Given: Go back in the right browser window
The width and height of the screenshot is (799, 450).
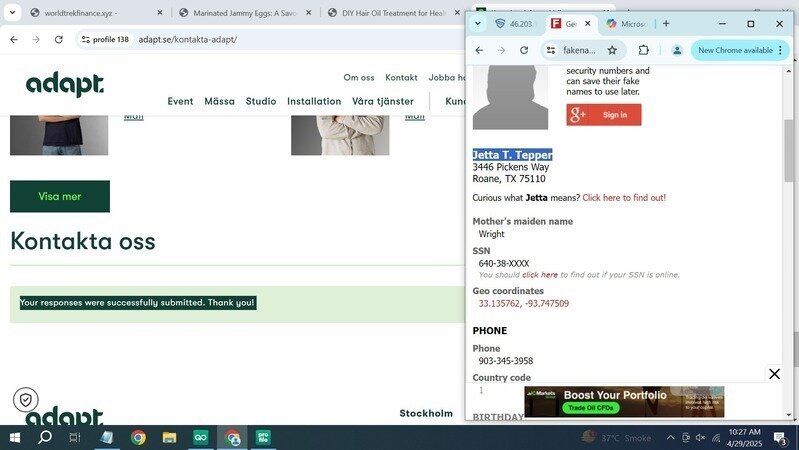Looking at the screenshot, I should (x=479, y=50).
